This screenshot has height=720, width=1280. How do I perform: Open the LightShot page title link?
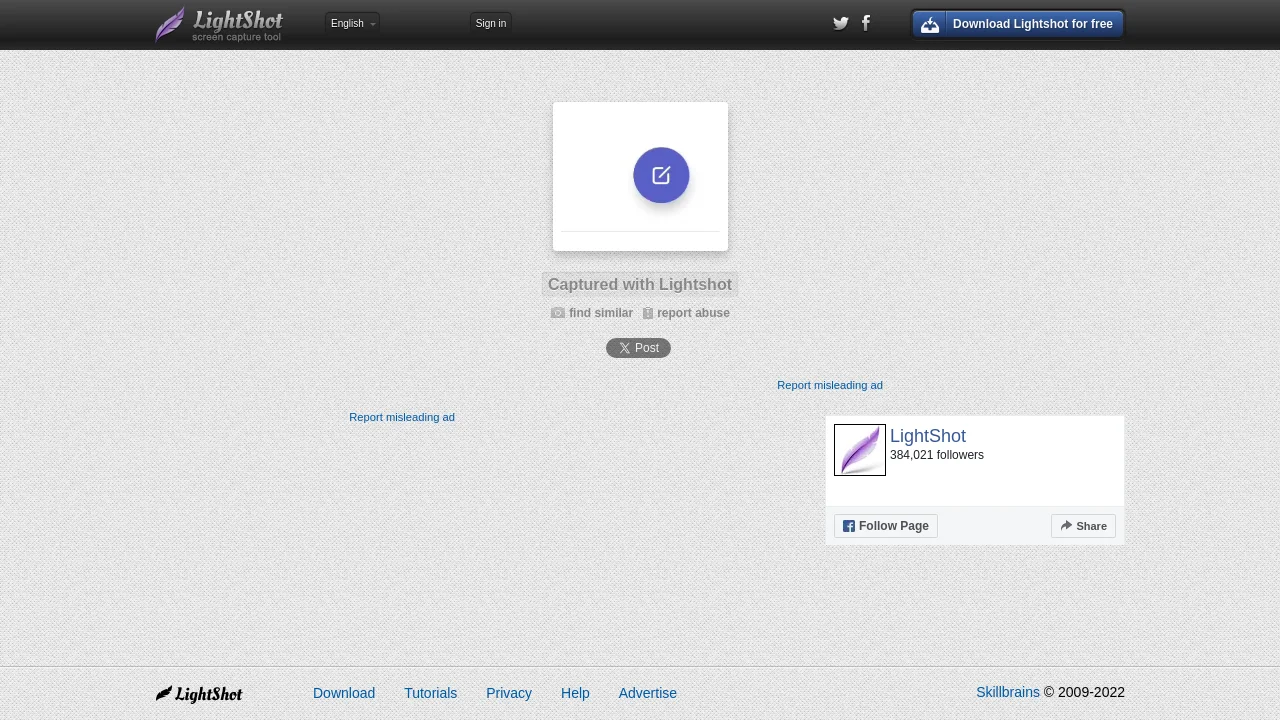[928, 436]
